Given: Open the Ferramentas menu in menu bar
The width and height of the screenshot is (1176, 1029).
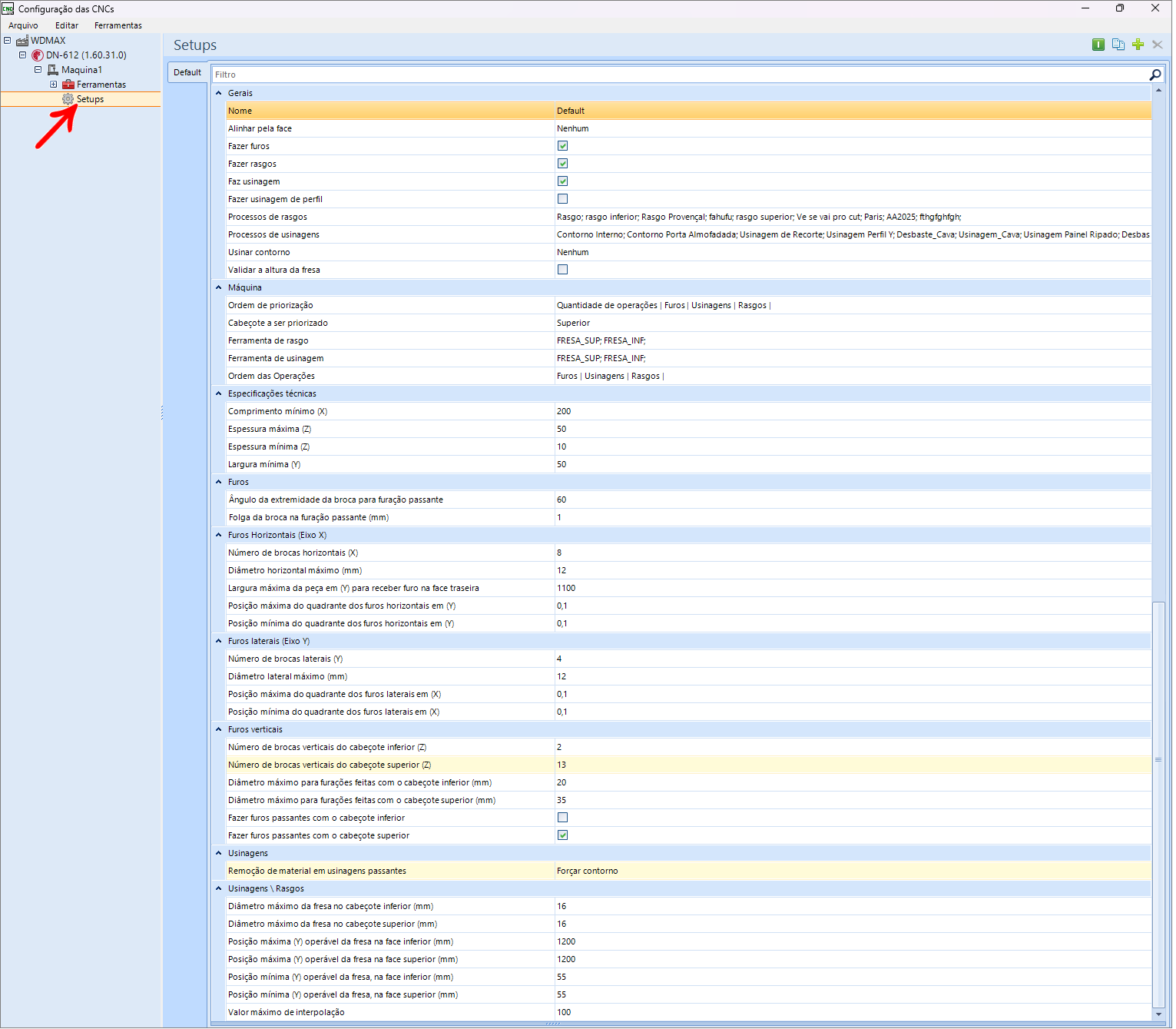Looking at the screenshot, I should [118, 25].
